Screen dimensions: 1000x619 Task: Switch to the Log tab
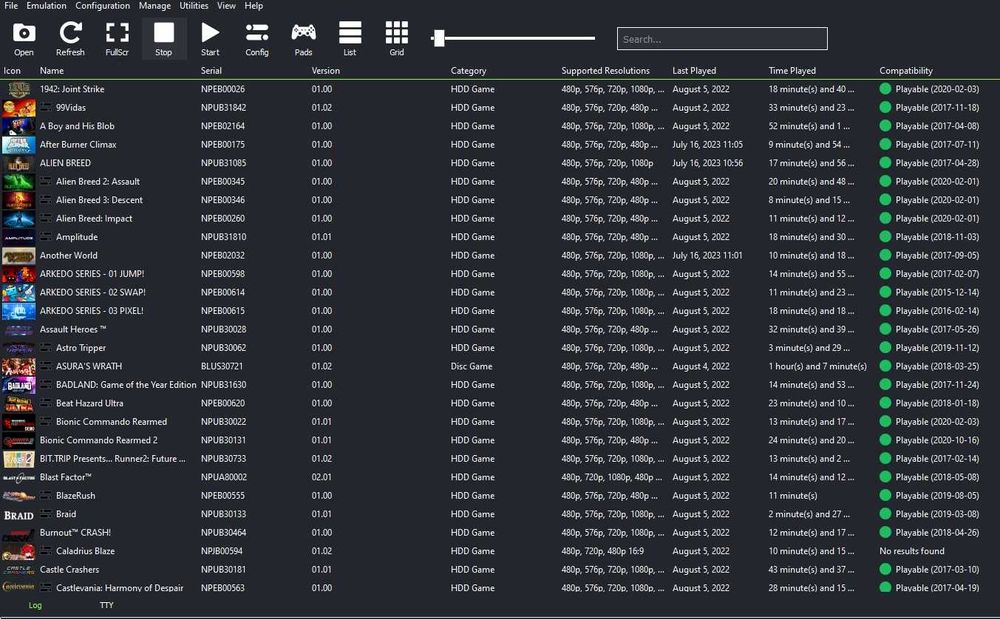35,605
